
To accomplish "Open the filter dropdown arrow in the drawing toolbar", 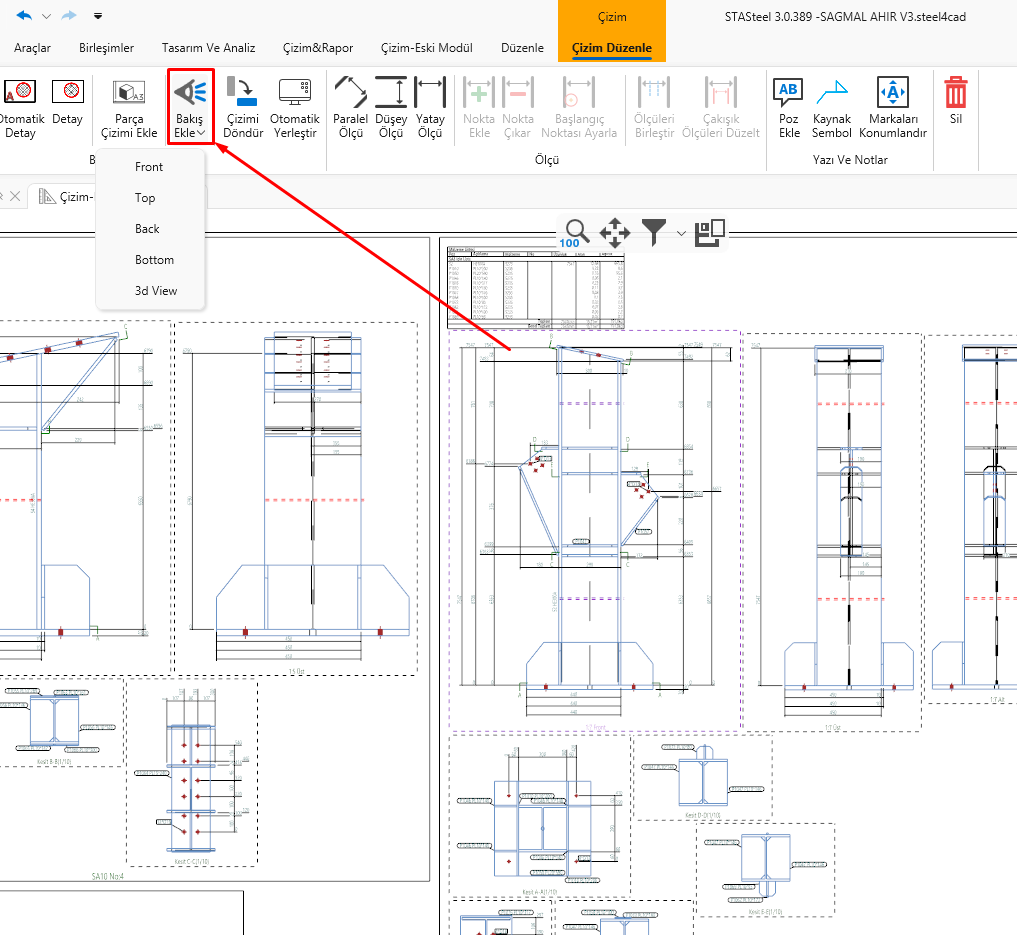I will (x=681, y=233).
